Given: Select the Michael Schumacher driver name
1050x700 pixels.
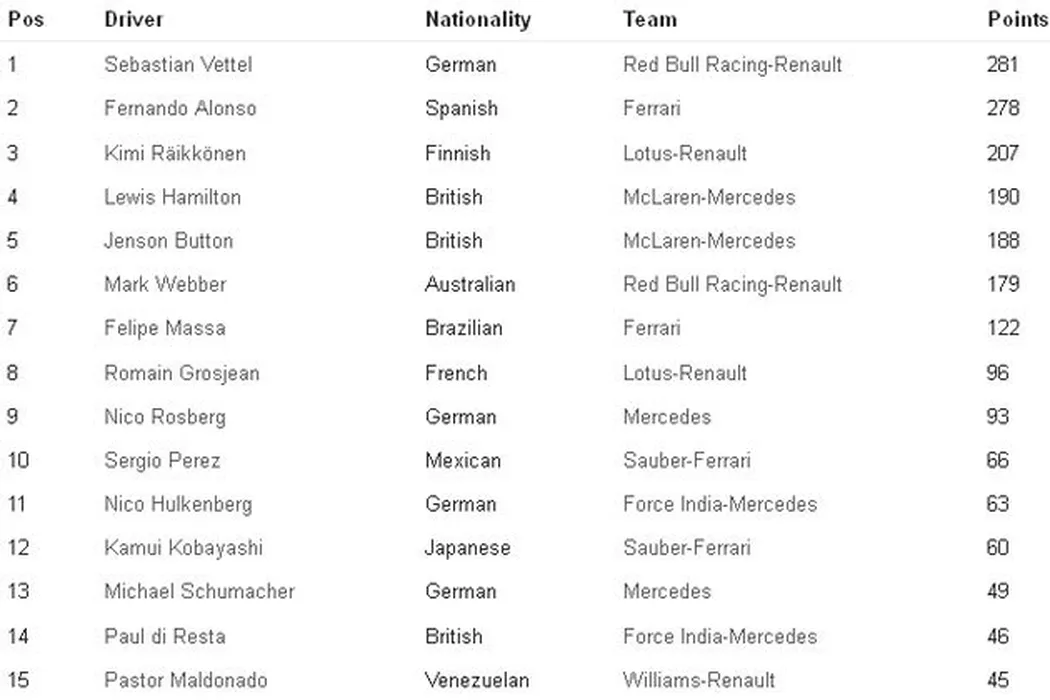Looking at the screenshot, I should coord(199,591).
